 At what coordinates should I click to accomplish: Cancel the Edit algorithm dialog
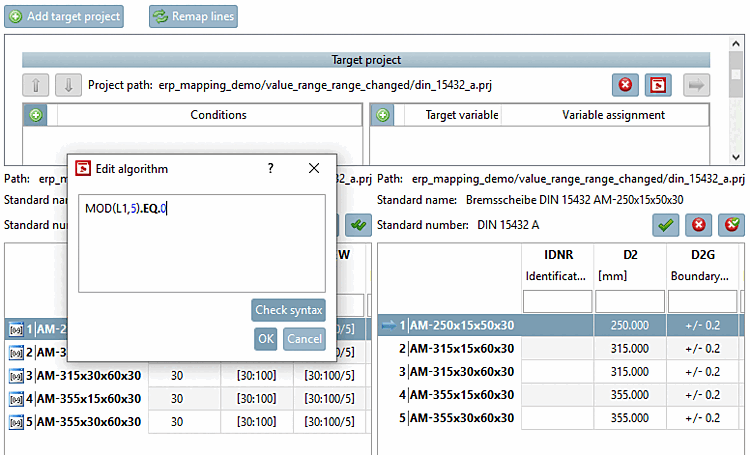tap(304, 339)
